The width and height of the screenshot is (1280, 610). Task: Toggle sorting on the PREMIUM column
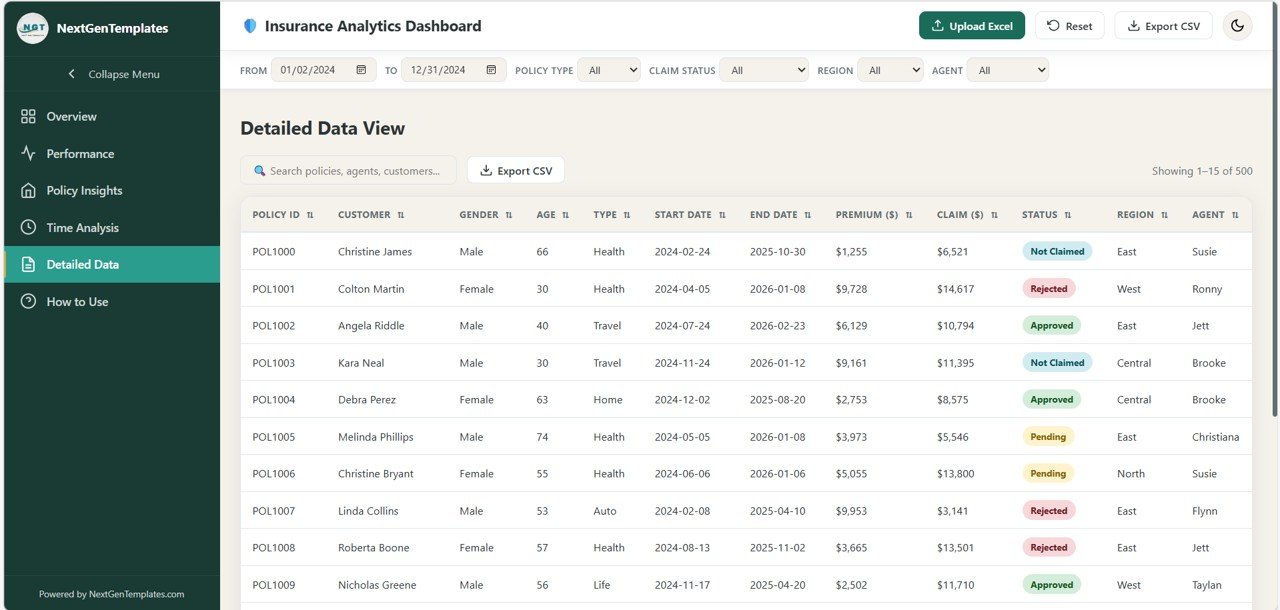point(907,214)
